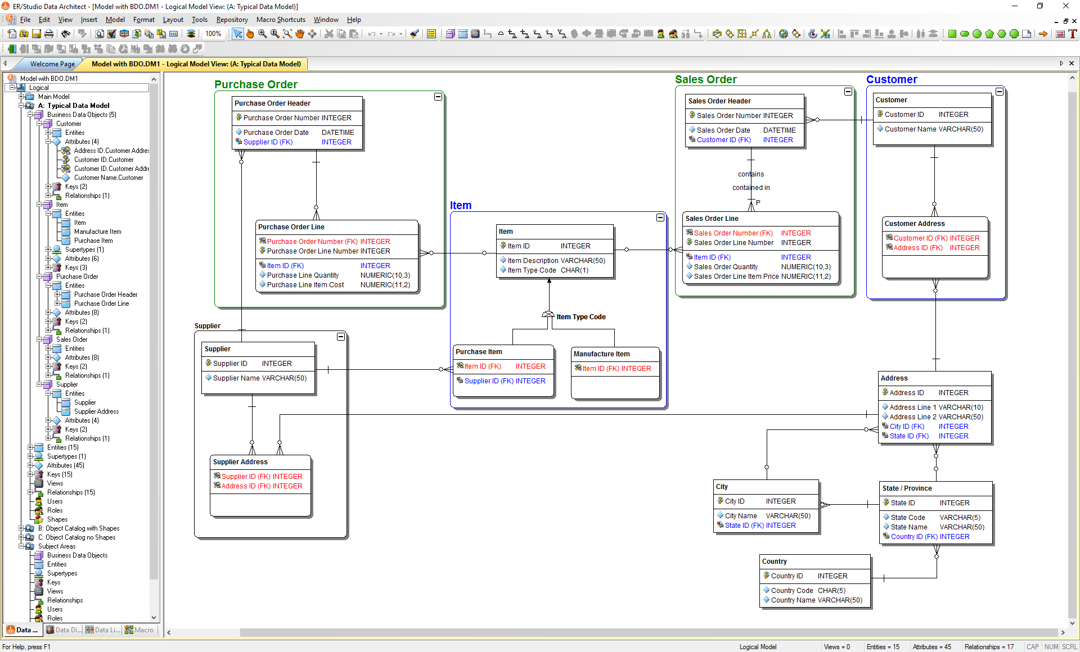Expand Keys (2) under Customer

click(x=48, y=187)
